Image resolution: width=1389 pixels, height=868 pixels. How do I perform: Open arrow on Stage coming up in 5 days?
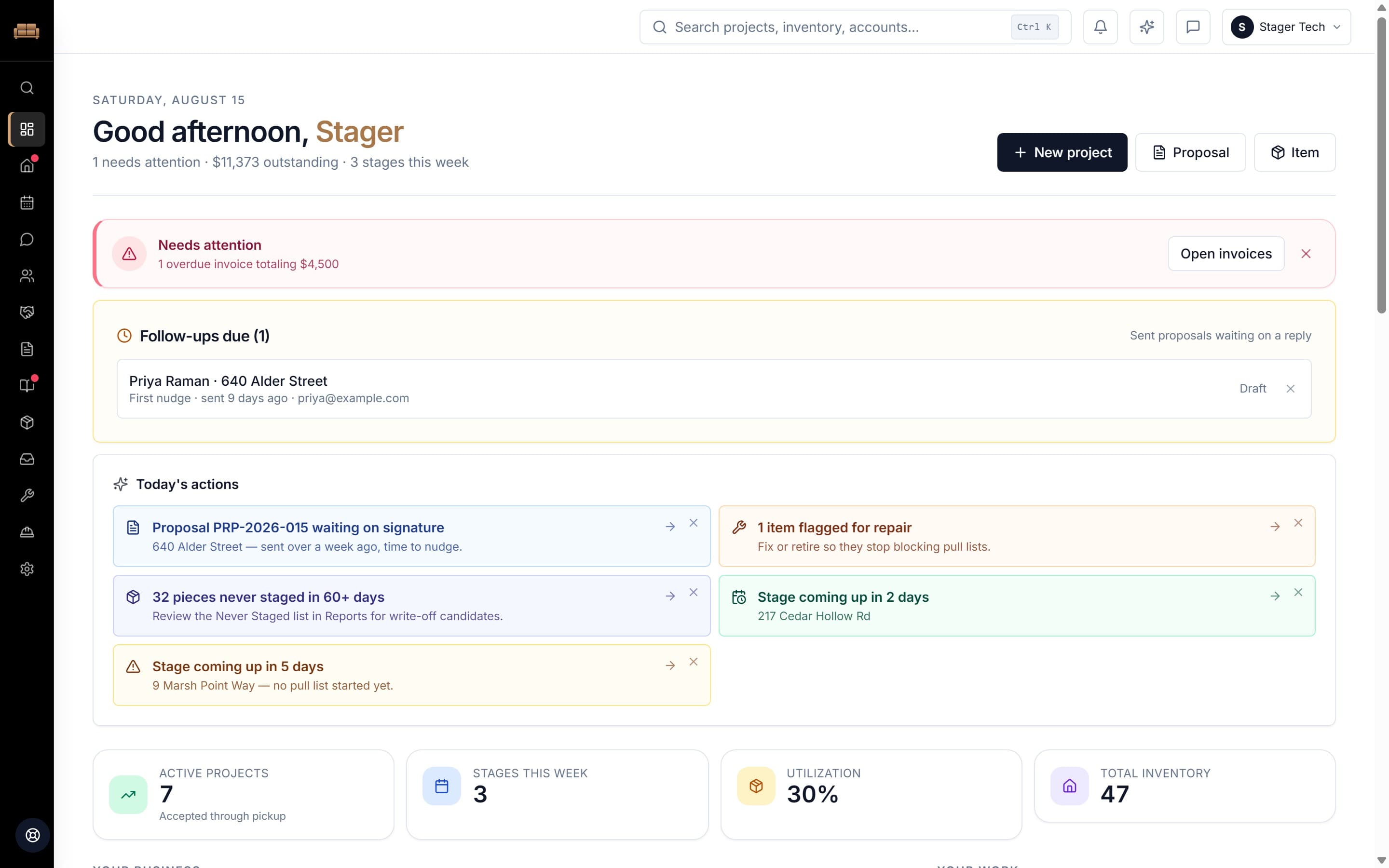670,665
